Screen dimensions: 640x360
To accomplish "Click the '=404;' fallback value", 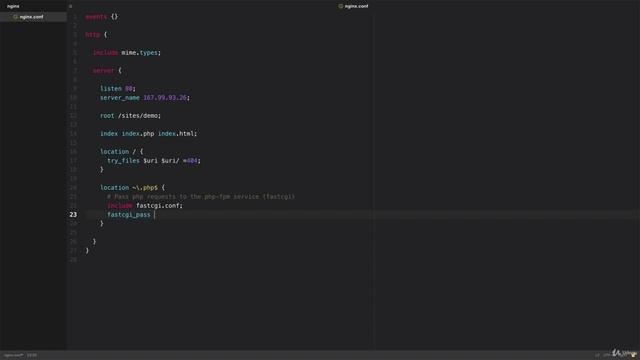I will click(191, 160).
